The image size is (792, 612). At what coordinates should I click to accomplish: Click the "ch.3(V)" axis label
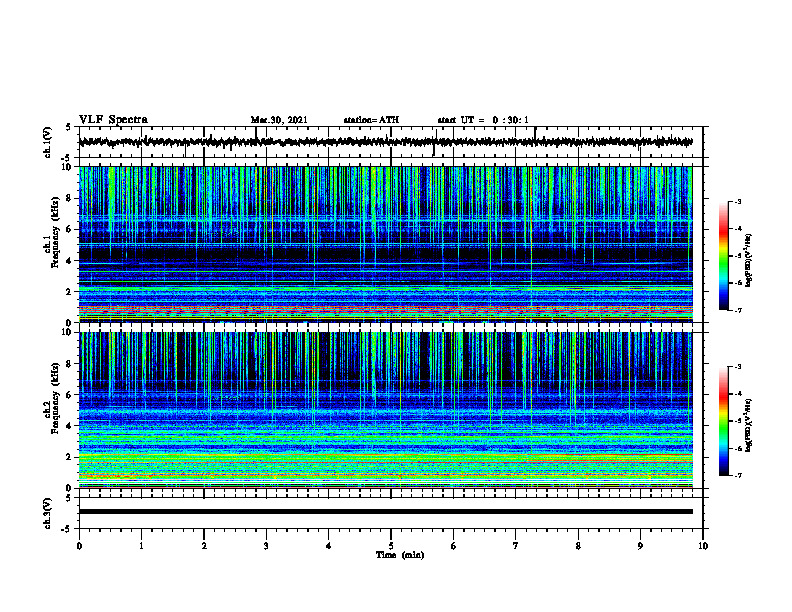point(48,513)
